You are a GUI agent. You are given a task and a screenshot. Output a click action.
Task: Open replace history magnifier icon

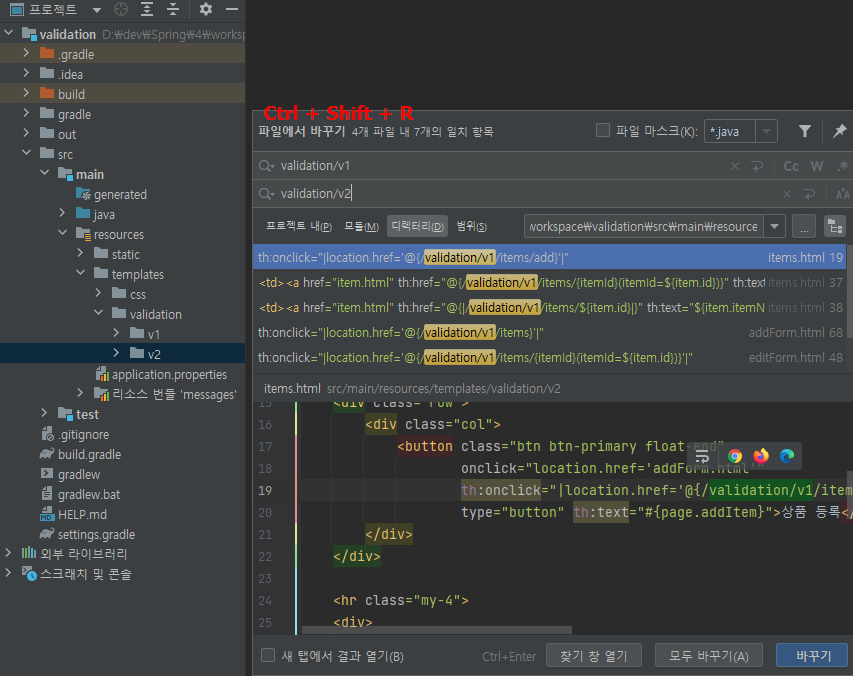tap(267, 194)
